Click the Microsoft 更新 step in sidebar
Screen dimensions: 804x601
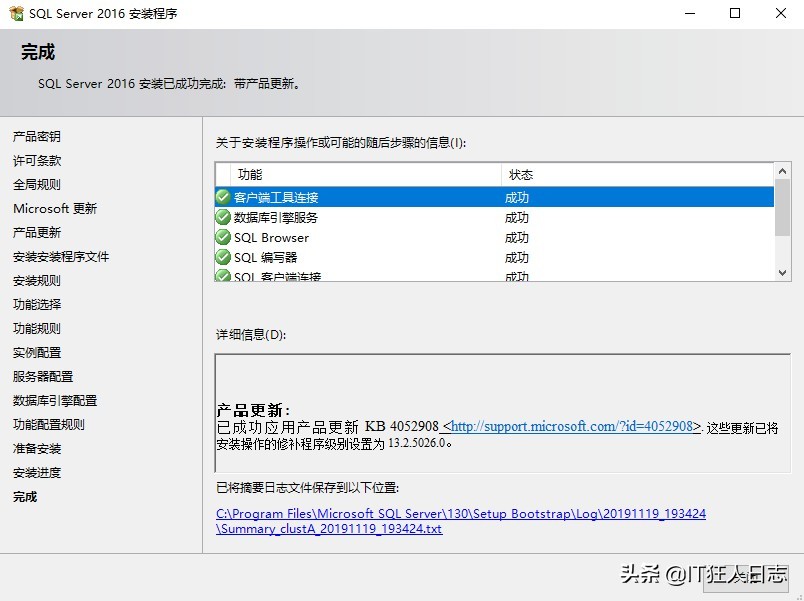pos(55,209)
